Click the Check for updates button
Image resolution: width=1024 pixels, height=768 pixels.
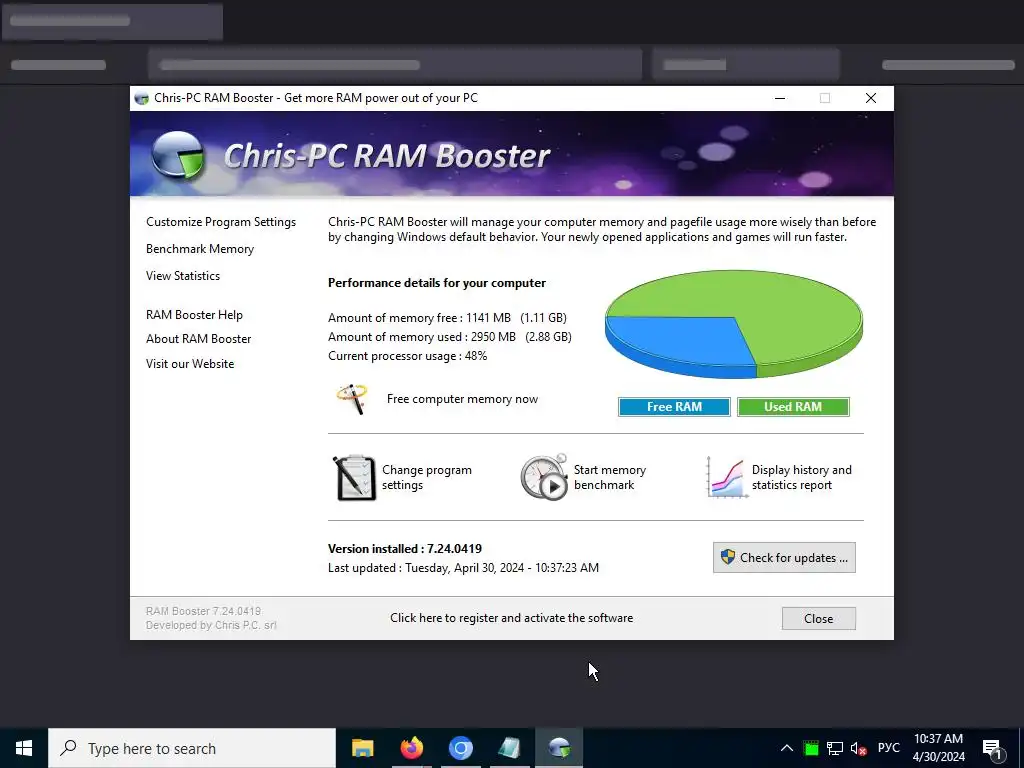click(784, 558)
